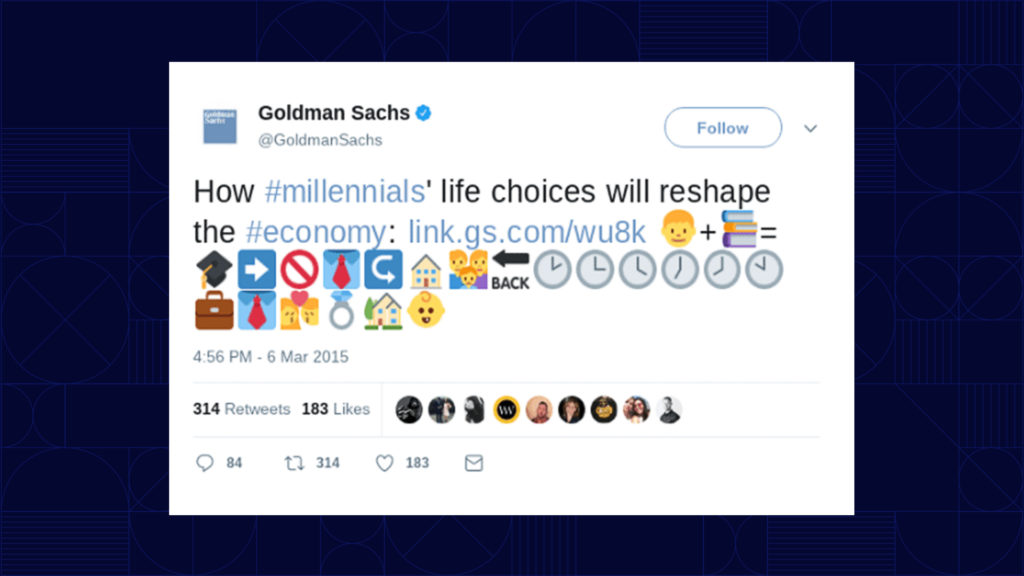Open the #economy hashtag link

316,232
